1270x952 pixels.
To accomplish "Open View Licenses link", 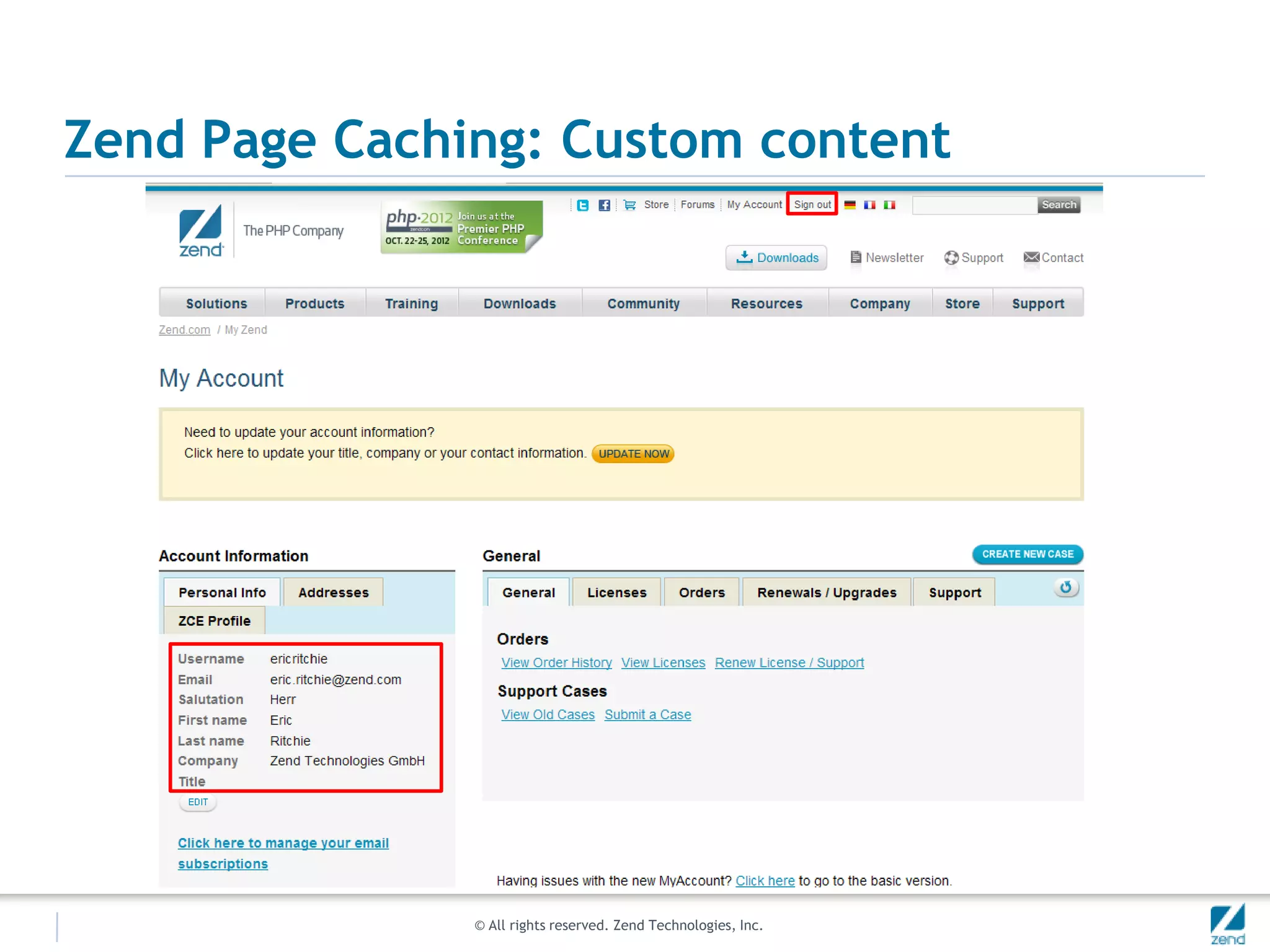I will tap(663, 663).
